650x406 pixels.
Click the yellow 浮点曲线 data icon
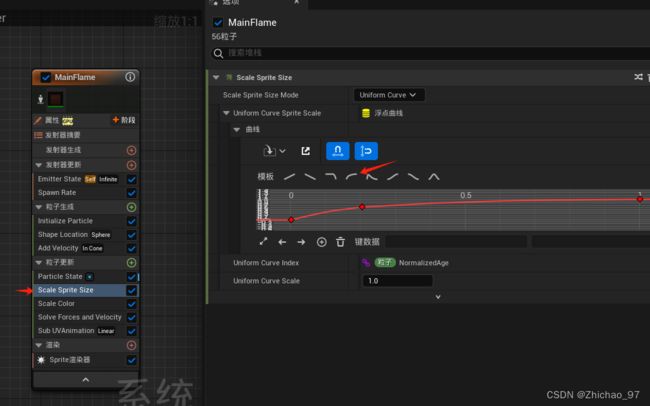click(x=366, y=113)
